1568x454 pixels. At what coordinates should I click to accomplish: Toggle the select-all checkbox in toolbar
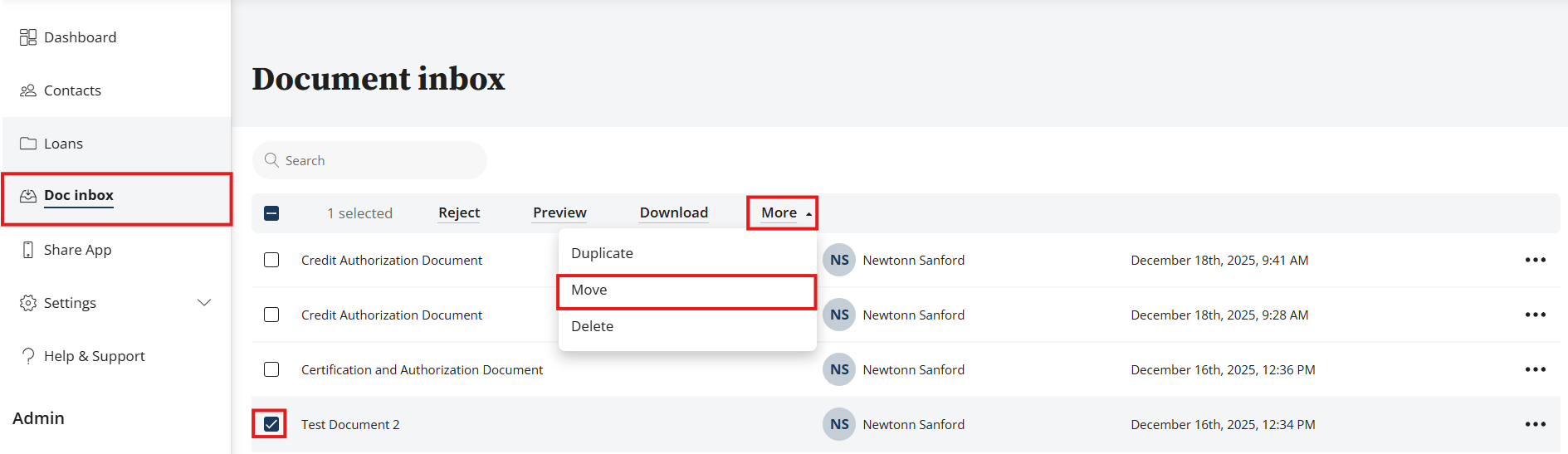click(271, 213)
